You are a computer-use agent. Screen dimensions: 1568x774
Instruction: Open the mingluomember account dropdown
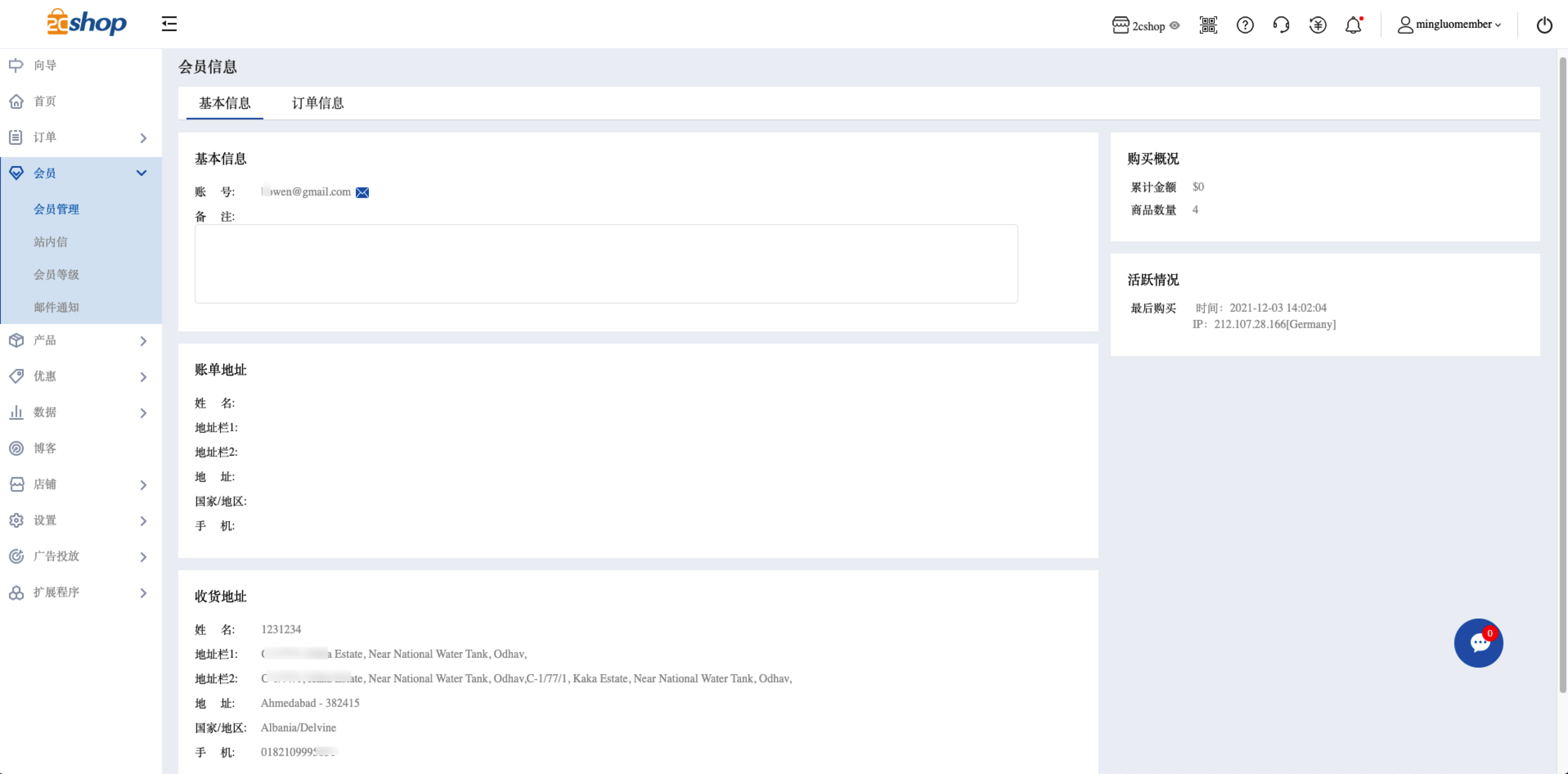pos(1449,25)
